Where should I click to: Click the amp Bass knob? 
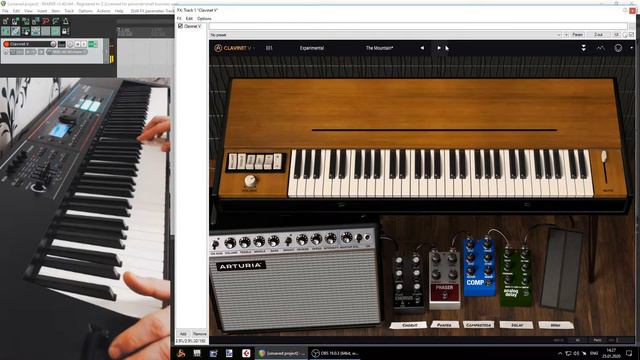click(x=273, y=241)
